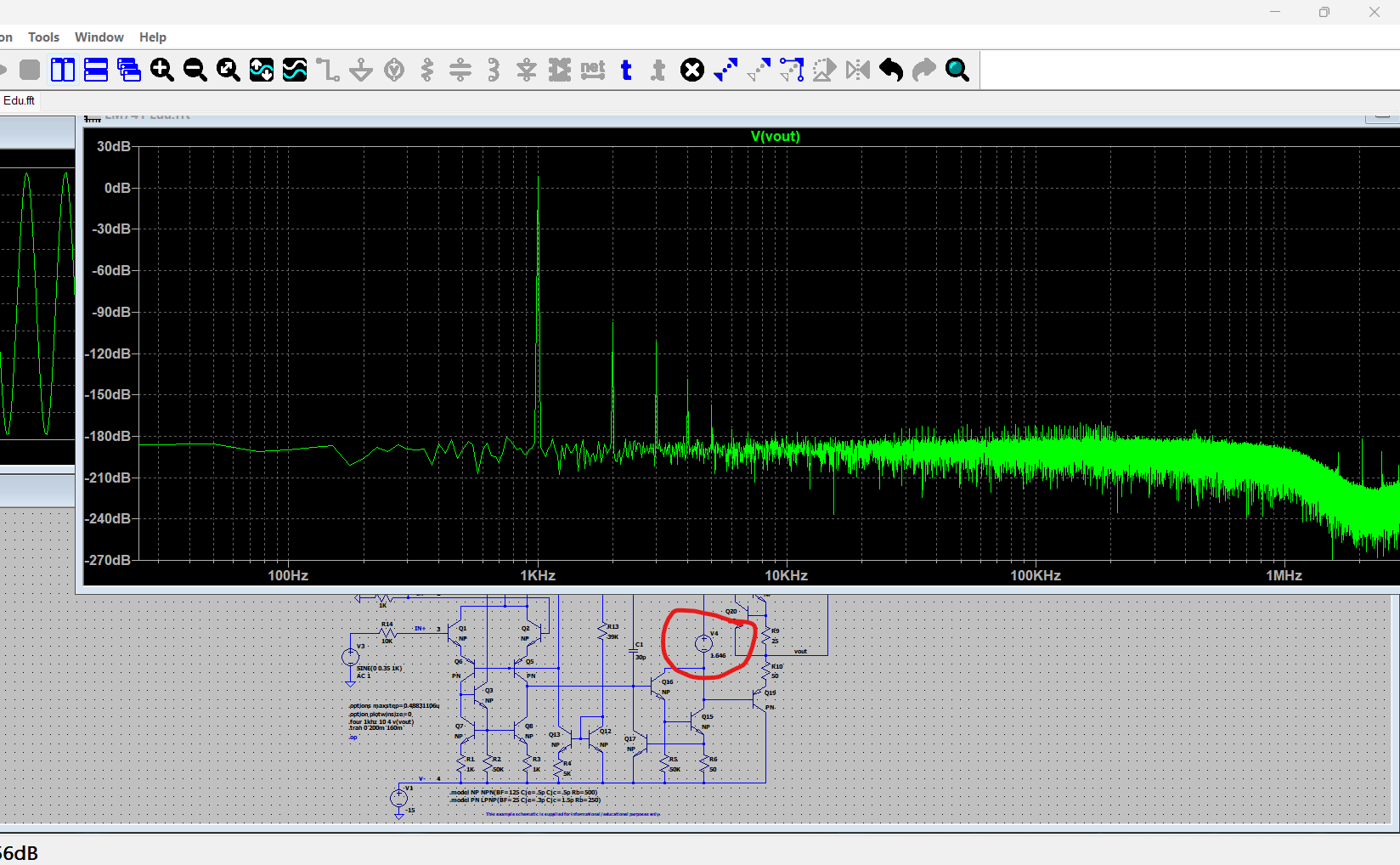
Task: Click the V4 voltage source symbol in schematic
Action: pyautogui.click(x=703, y=643)
